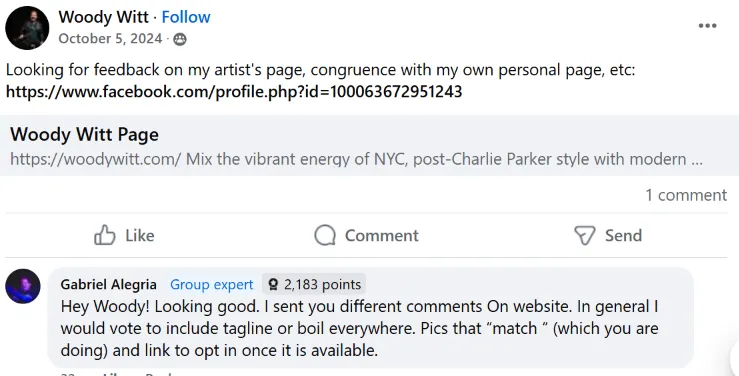Image resolution: width=739 pixels, height=376 pixels.
Task: Open the facebook.com profile.php URL link
Action: click(234, 91)
